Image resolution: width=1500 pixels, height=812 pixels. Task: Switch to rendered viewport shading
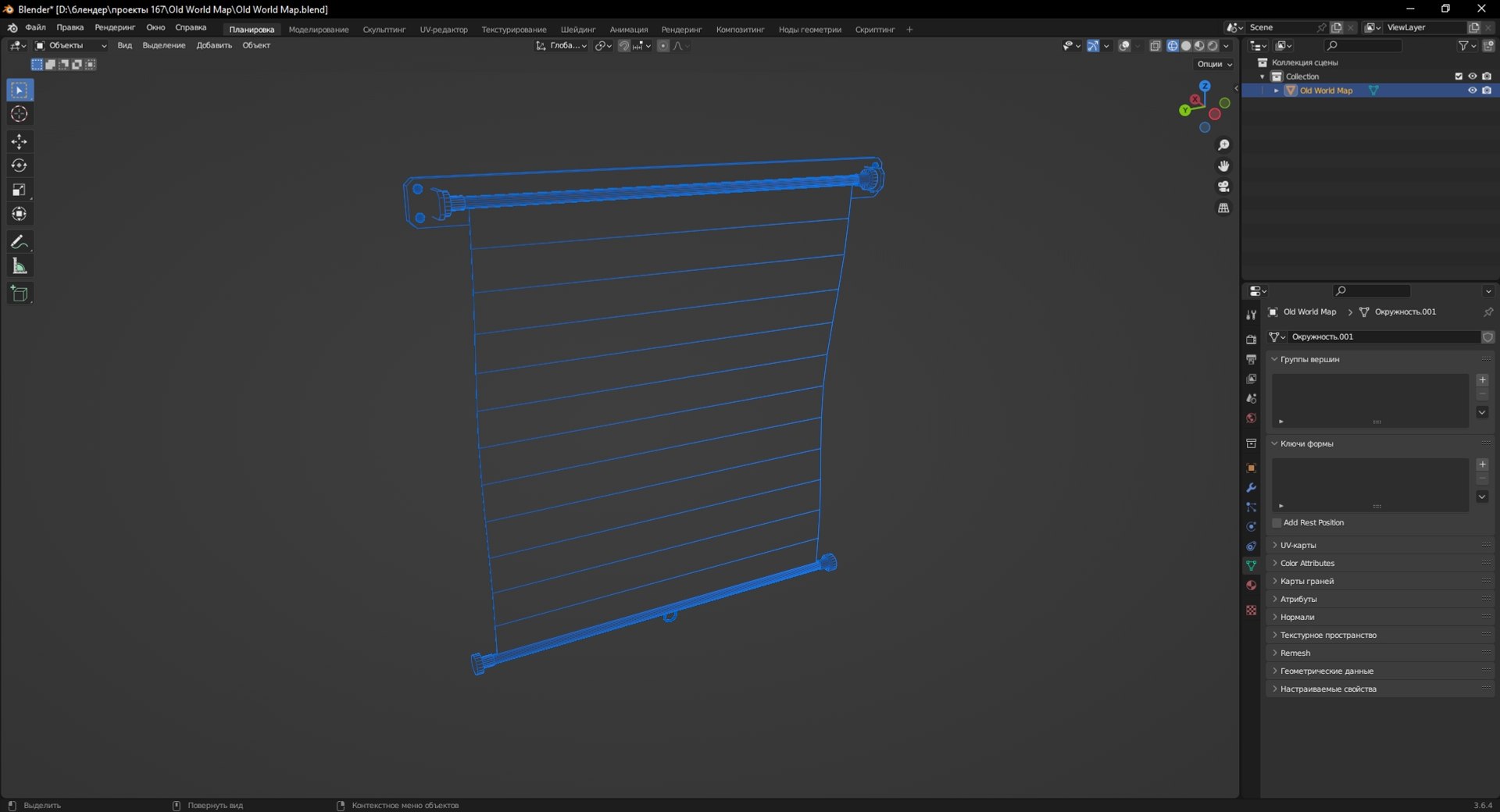[x=1212, y=46]
